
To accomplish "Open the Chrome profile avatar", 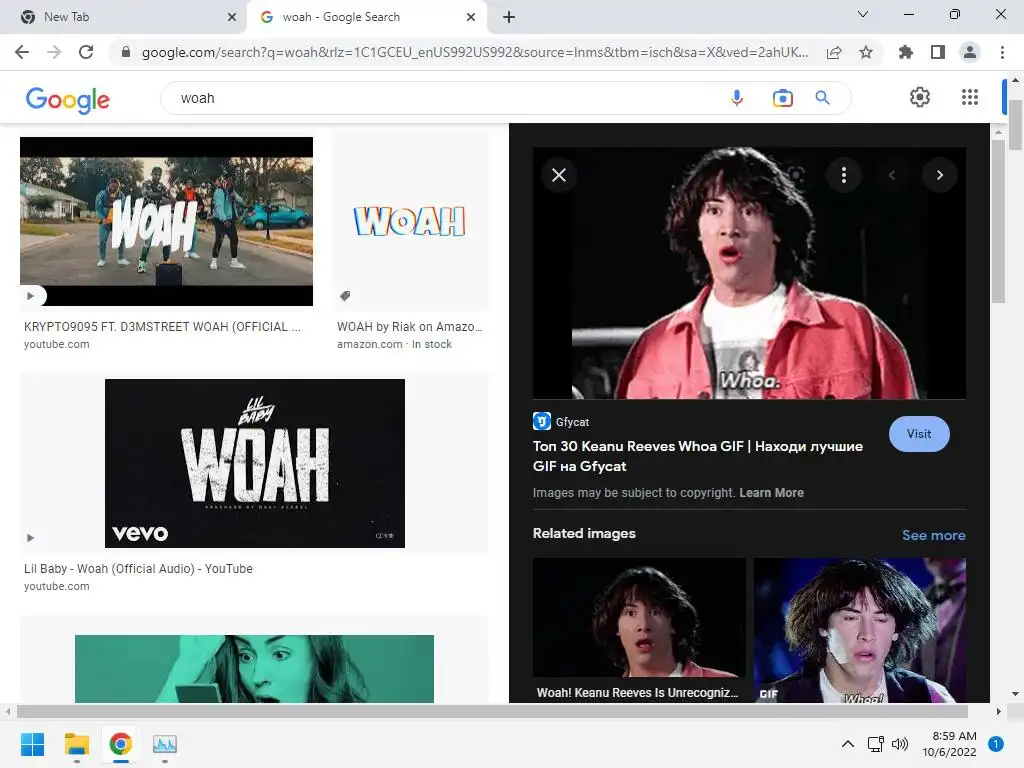I will coord(970,52).
